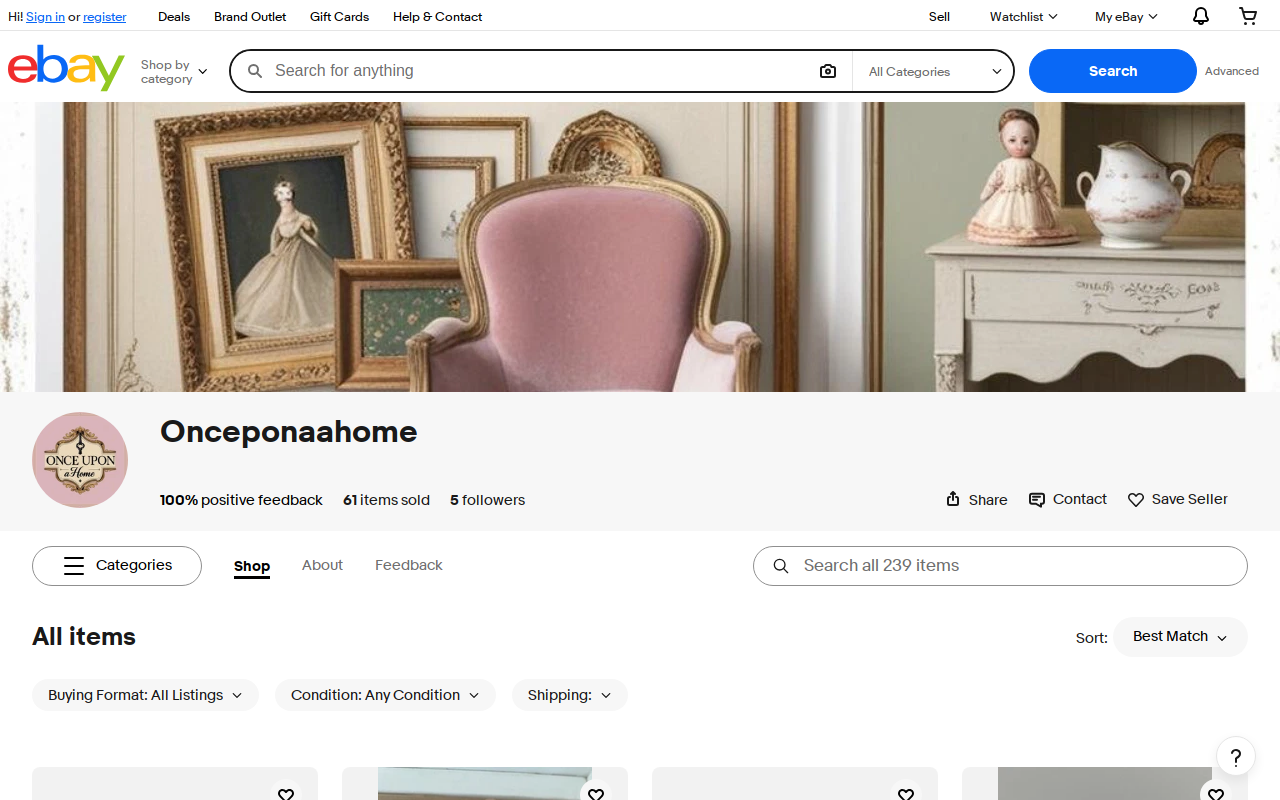Viewport: 1280px width, 800px height.
Task: Click the Onceponaahome seller avatar logo
Action: tap(80, 460)
